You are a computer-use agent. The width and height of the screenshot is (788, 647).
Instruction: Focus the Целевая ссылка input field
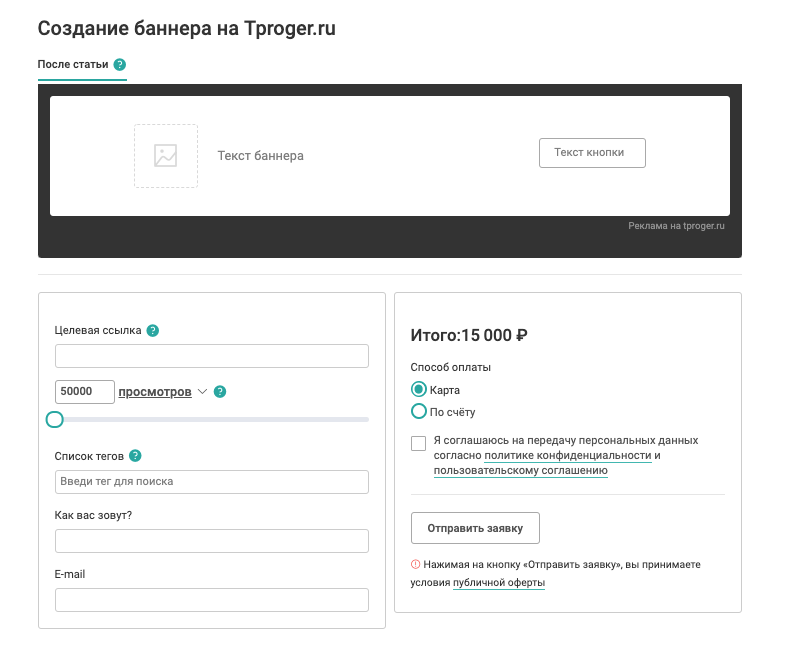(212, 356)
